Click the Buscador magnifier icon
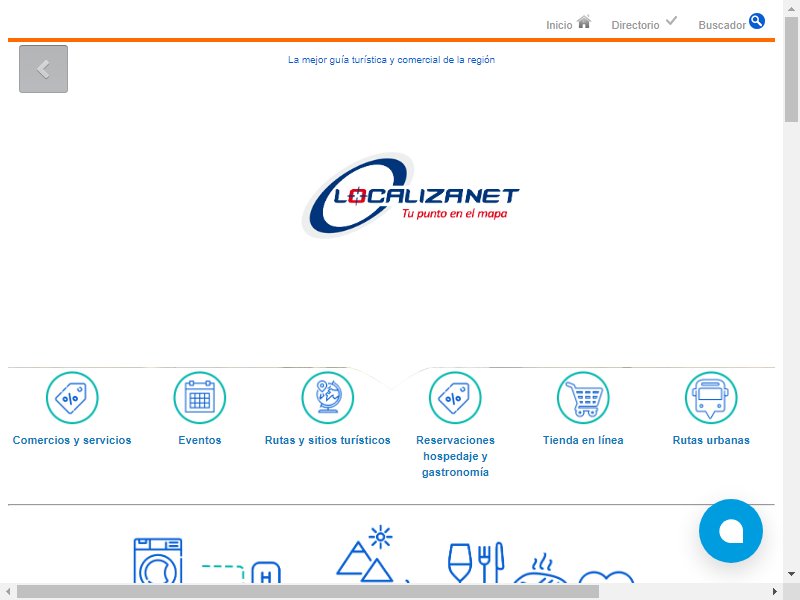Viewport: 800px width, 600px height. 757,21
